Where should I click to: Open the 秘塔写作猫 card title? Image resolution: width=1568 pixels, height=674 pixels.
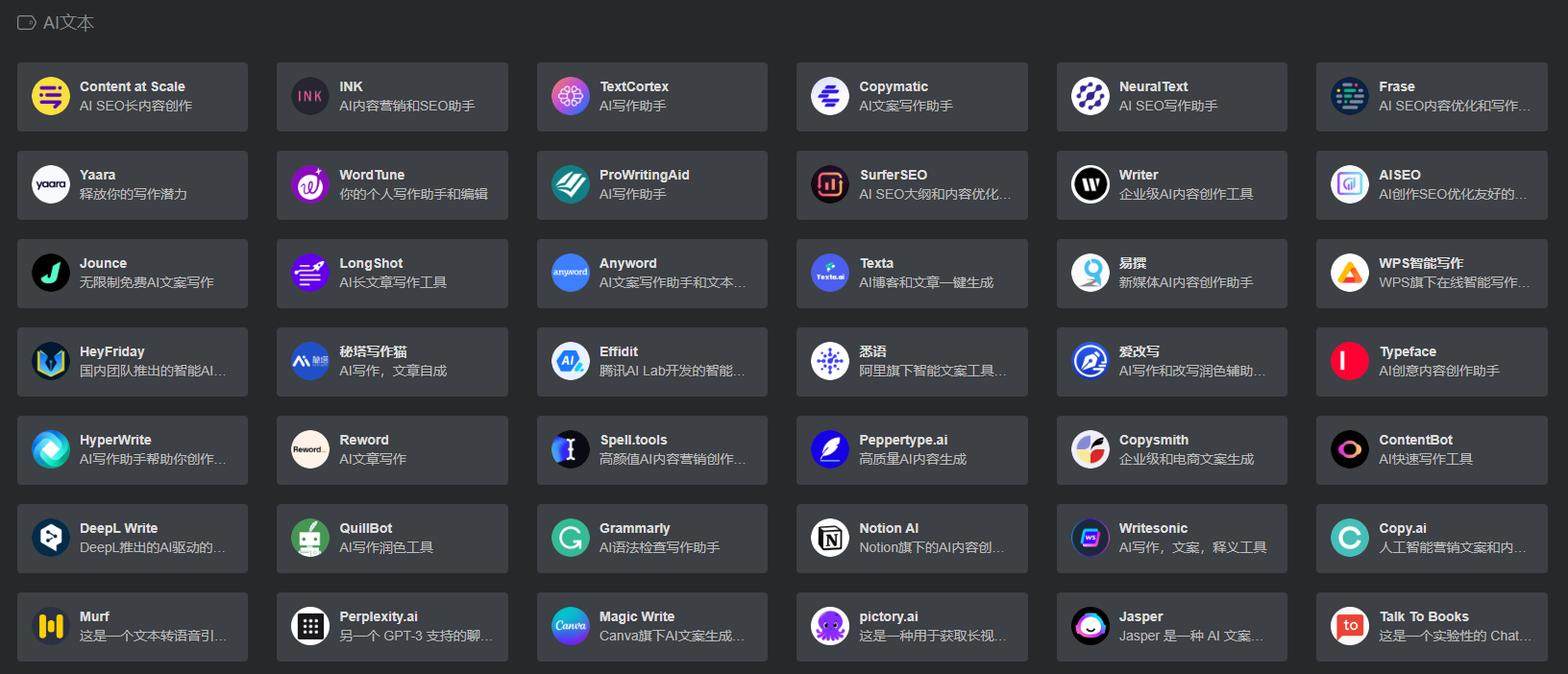(x=373, y=351)
